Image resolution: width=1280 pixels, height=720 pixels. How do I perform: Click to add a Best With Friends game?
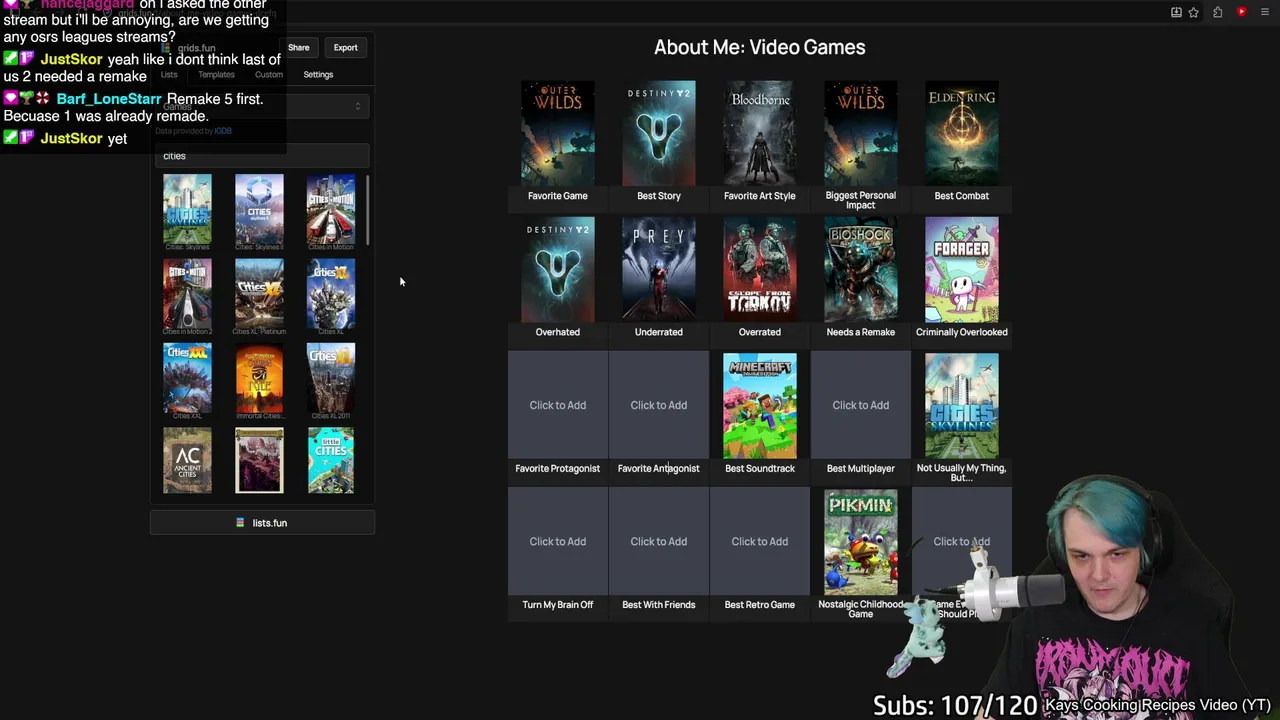(659, 541)
